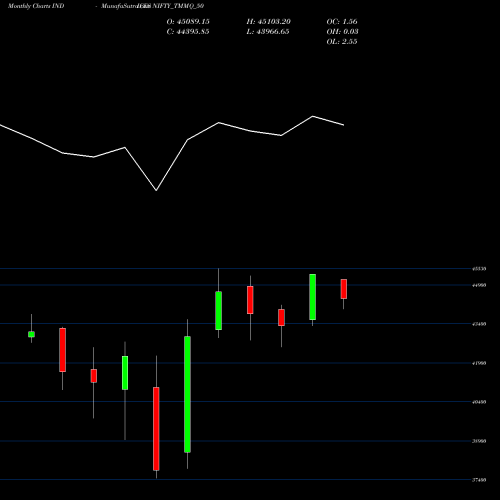Screen dimensions: 500x500
Task: Click the bottom price axis label '37498'
Action: coord(479,480)
